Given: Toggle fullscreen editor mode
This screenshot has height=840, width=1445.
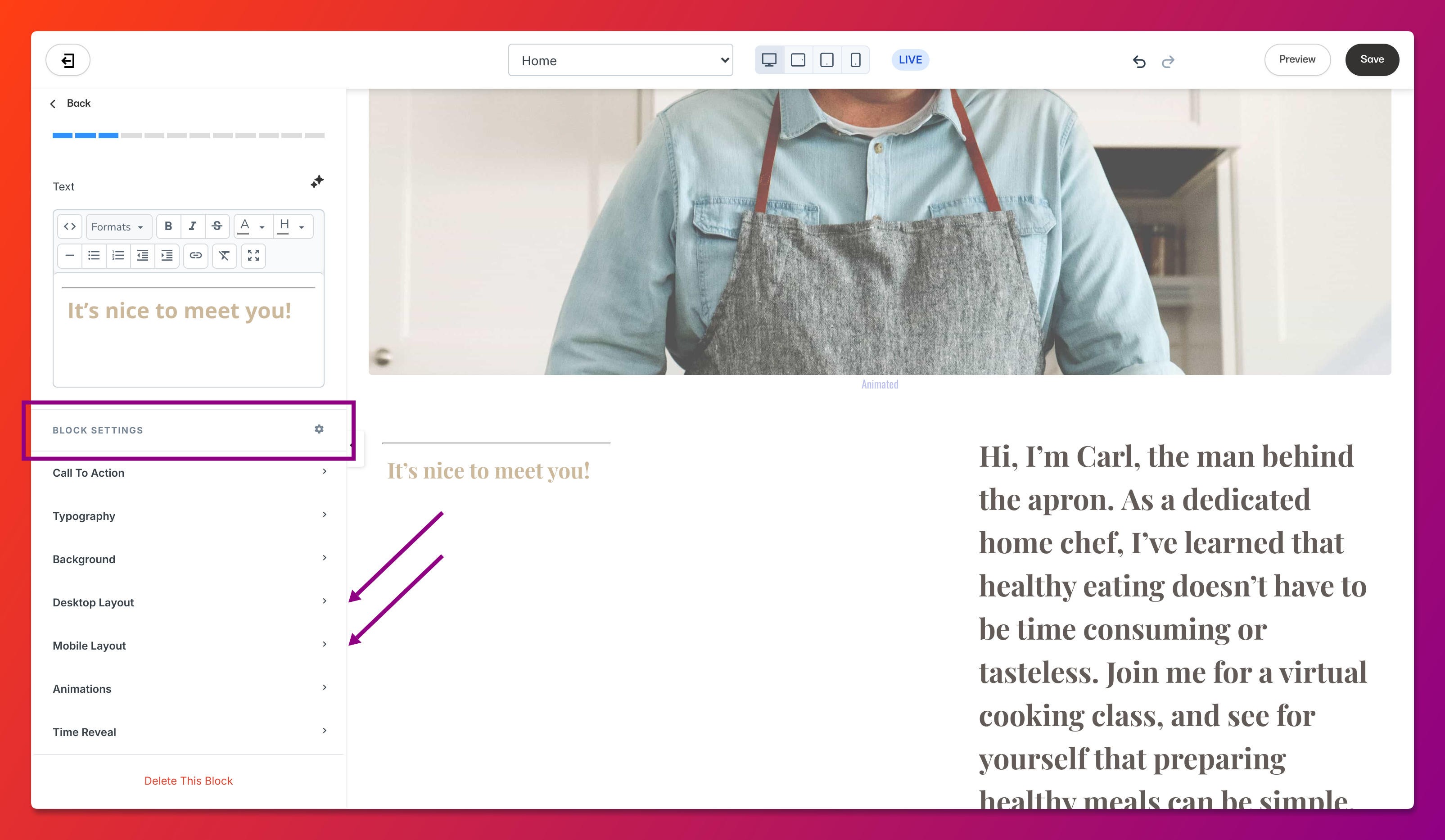Looking at the screenshot, I should (x=253, y=255).
